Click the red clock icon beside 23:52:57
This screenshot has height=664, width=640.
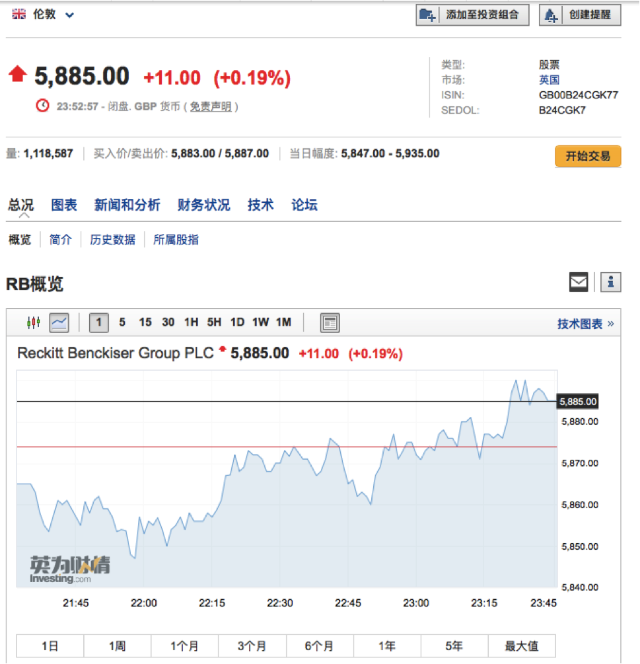pos(42,106)
